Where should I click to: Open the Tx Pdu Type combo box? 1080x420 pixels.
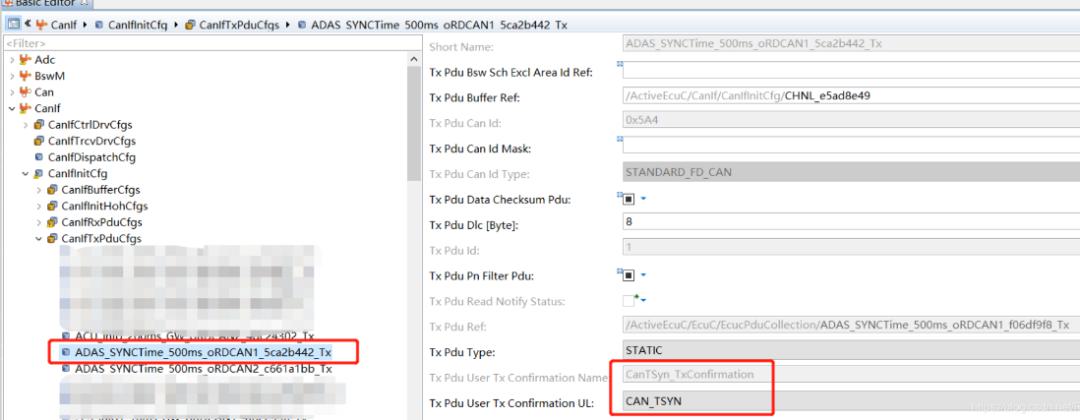(851, 350)
